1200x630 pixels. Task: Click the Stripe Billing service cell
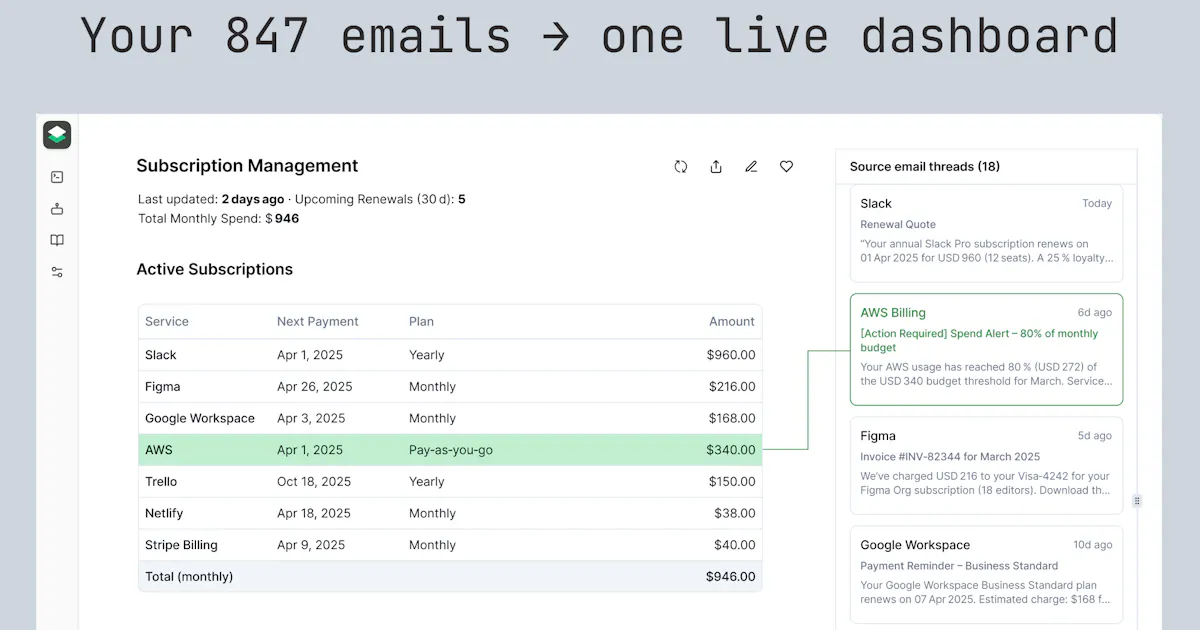point(181,546)
